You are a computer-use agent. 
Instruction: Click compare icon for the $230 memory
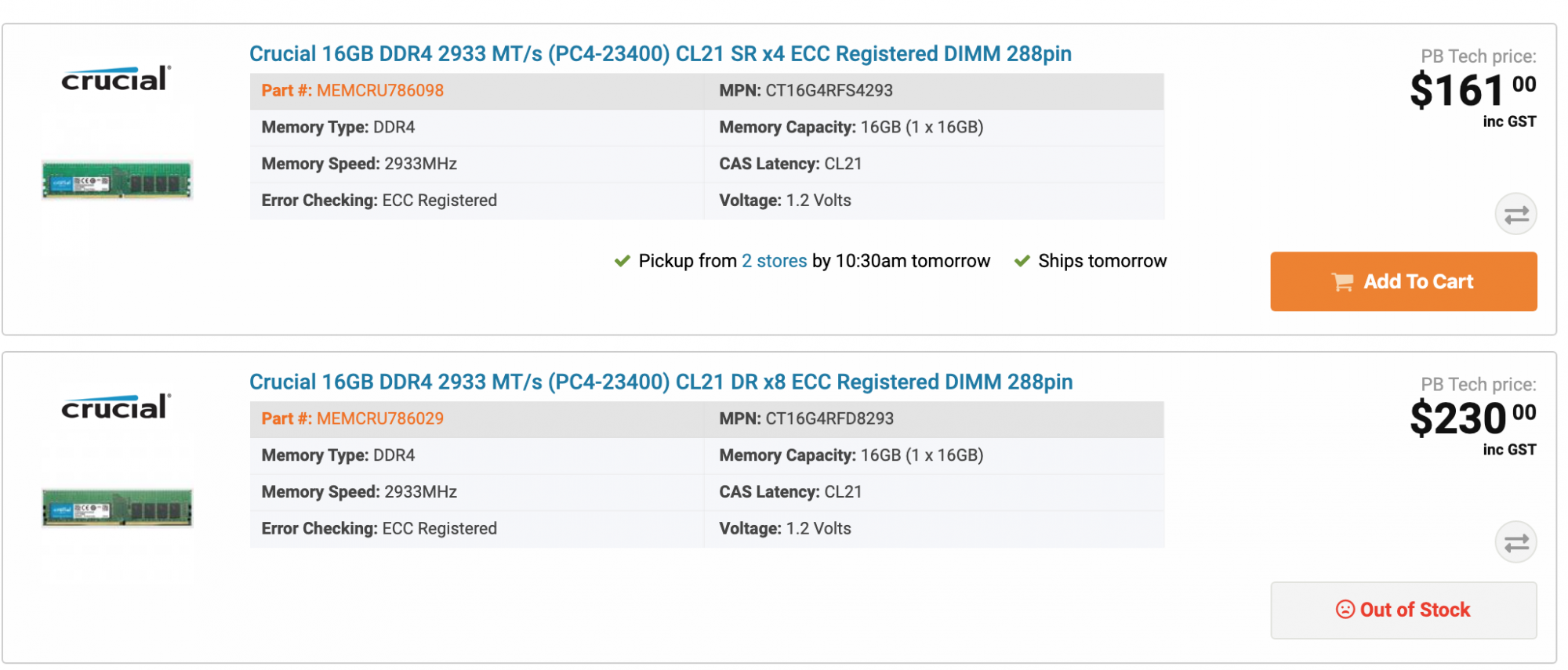[1515, 542]
